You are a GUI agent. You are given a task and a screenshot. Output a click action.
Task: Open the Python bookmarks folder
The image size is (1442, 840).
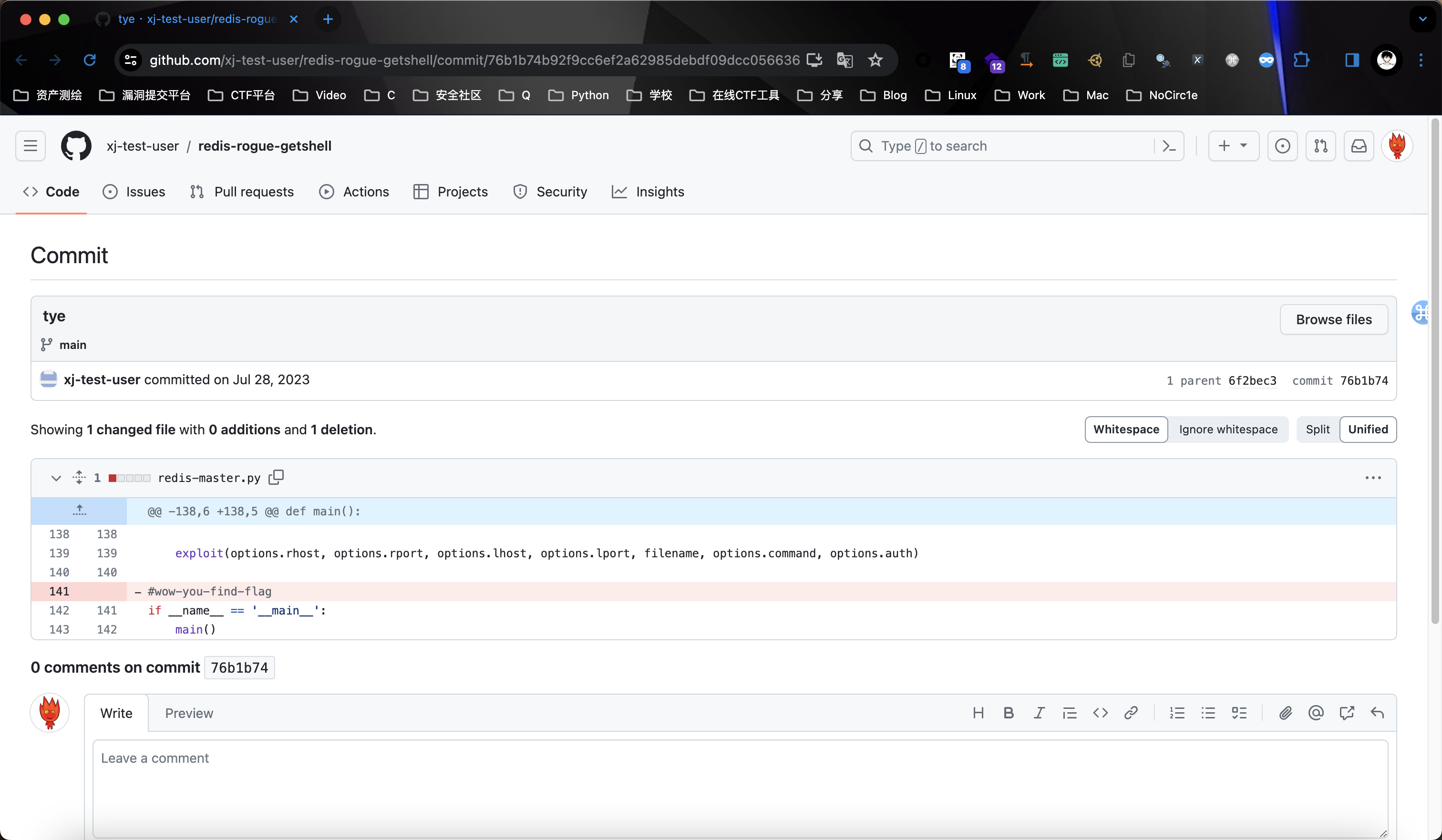[578, 95]
